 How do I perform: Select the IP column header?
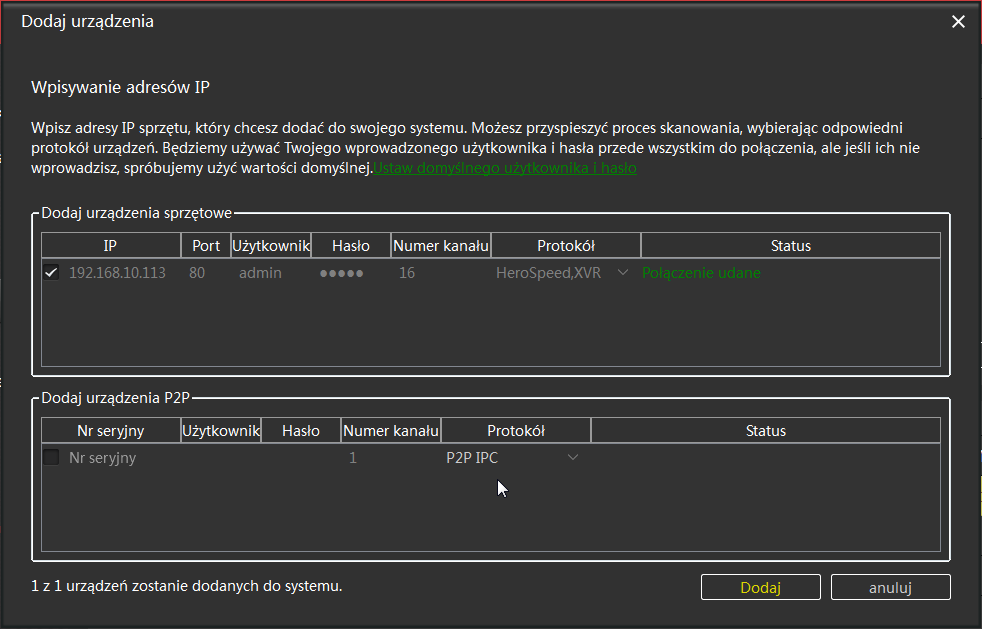click(110, 245)
